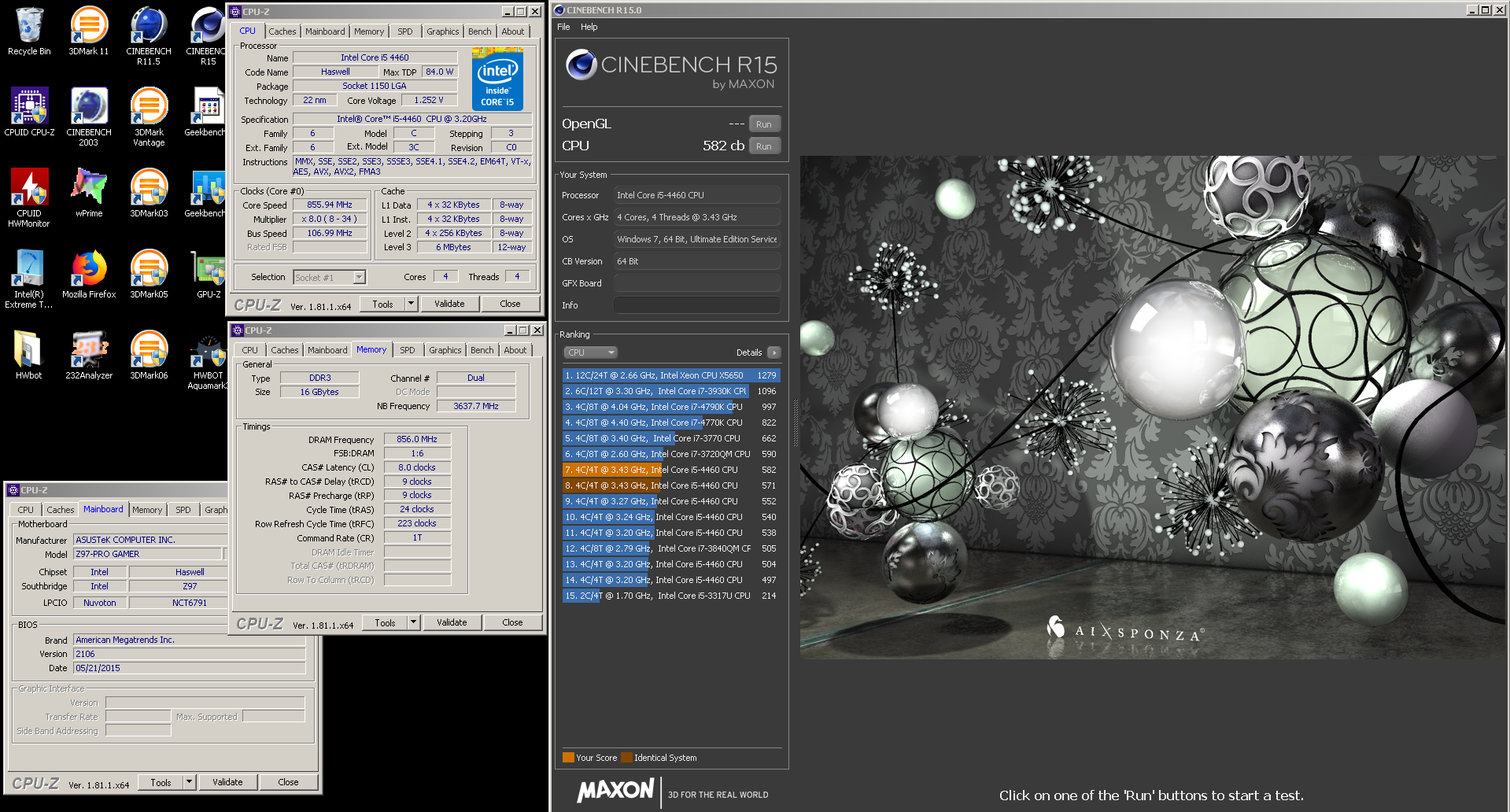
Task: Launch CINEBENCH 2003 desktop shortcut
Action: (89, 116)
